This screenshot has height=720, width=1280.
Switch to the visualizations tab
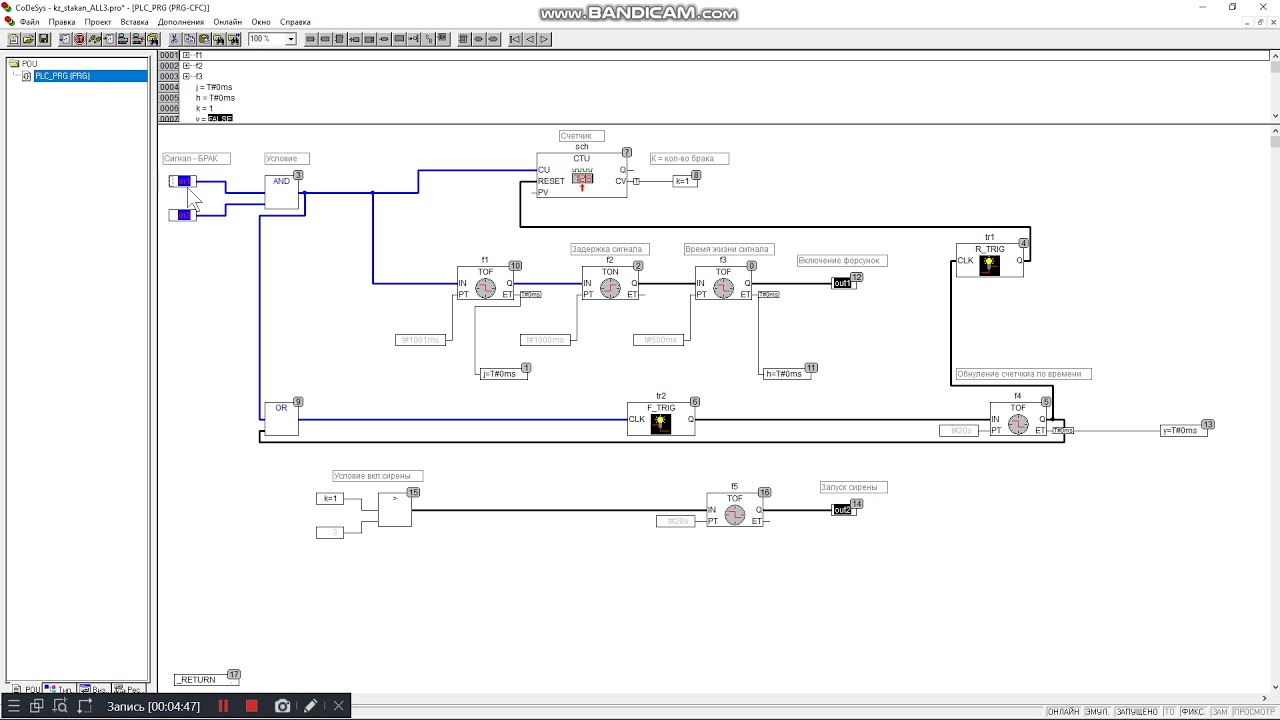[x=94, y=689]
